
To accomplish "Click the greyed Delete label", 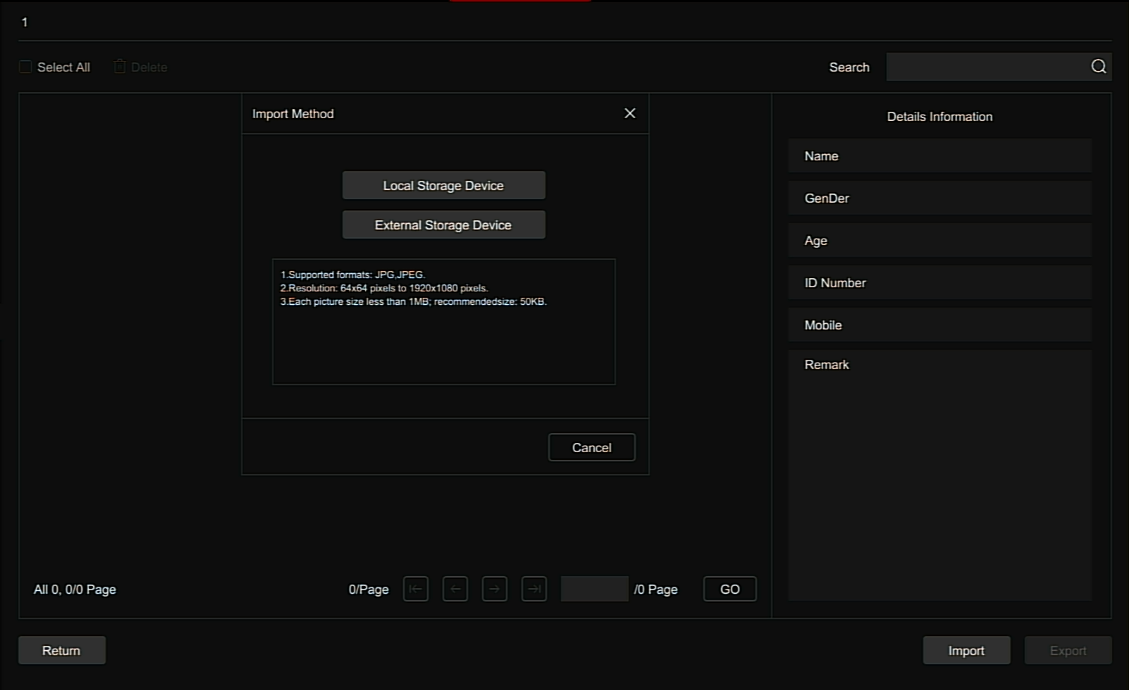I will click(149, 67).
